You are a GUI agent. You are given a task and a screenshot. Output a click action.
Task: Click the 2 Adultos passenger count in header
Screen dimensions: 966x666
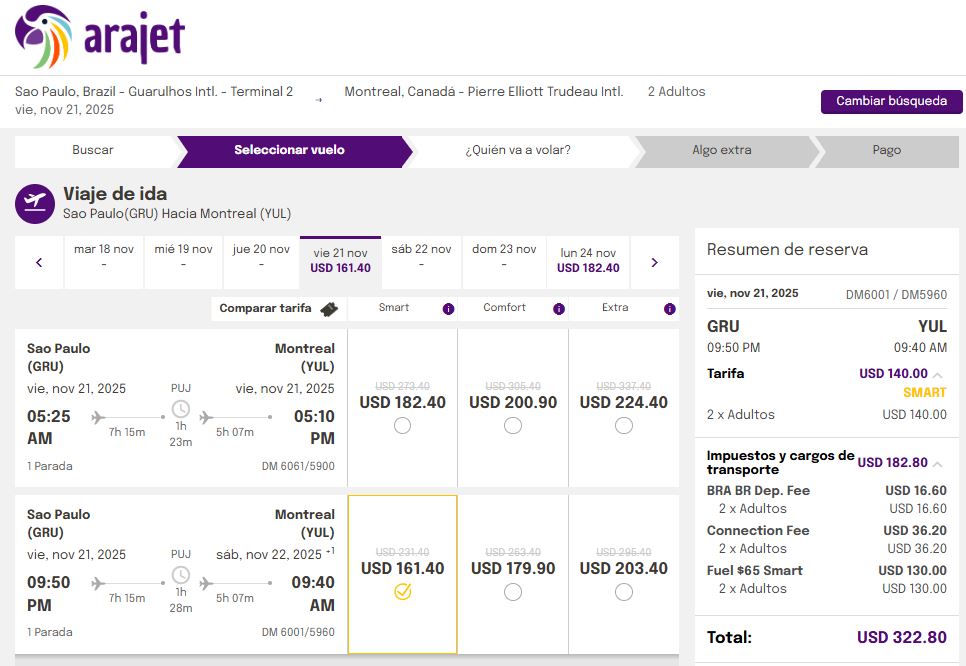tap(676, 92)
